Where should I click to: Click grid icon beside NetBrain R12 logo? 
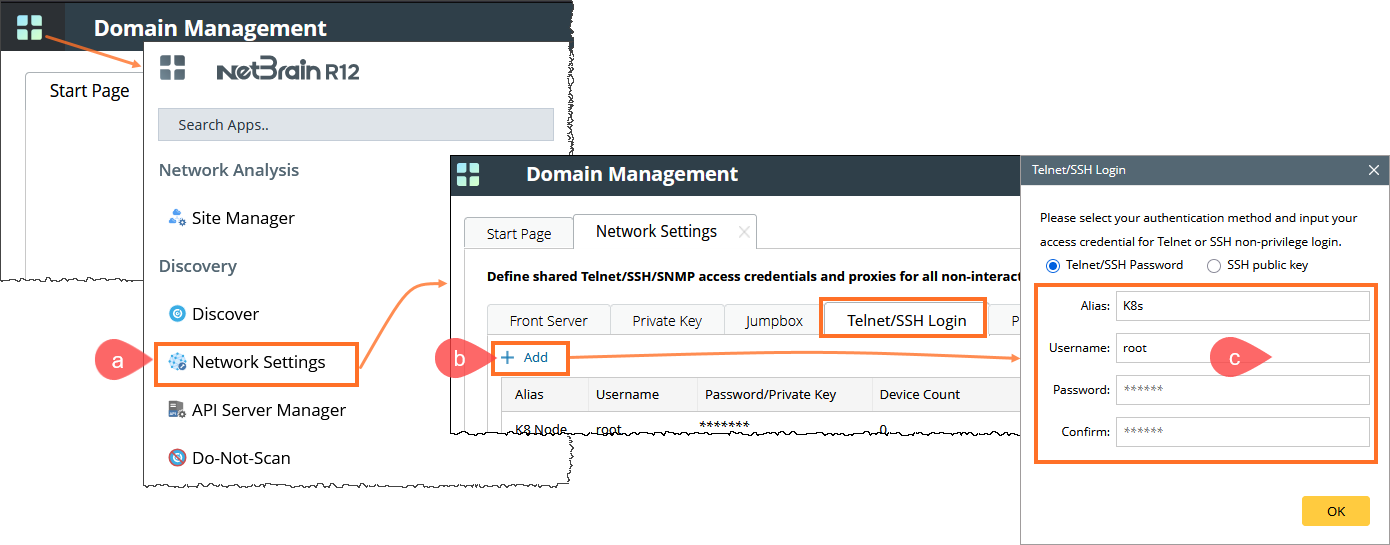coord(172,68)
